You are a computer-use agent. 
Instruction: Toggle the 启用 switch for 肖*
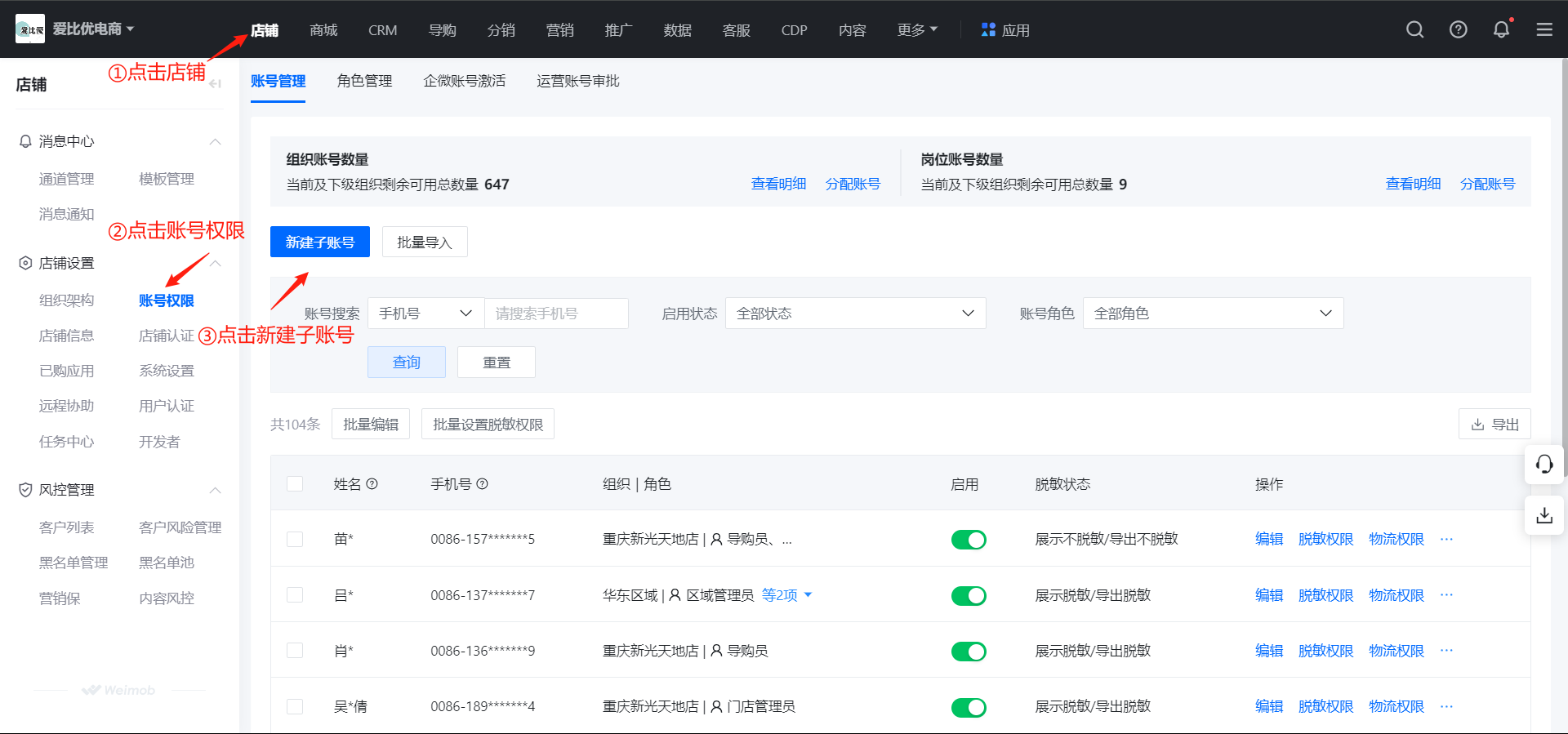[x=969, y=652]
